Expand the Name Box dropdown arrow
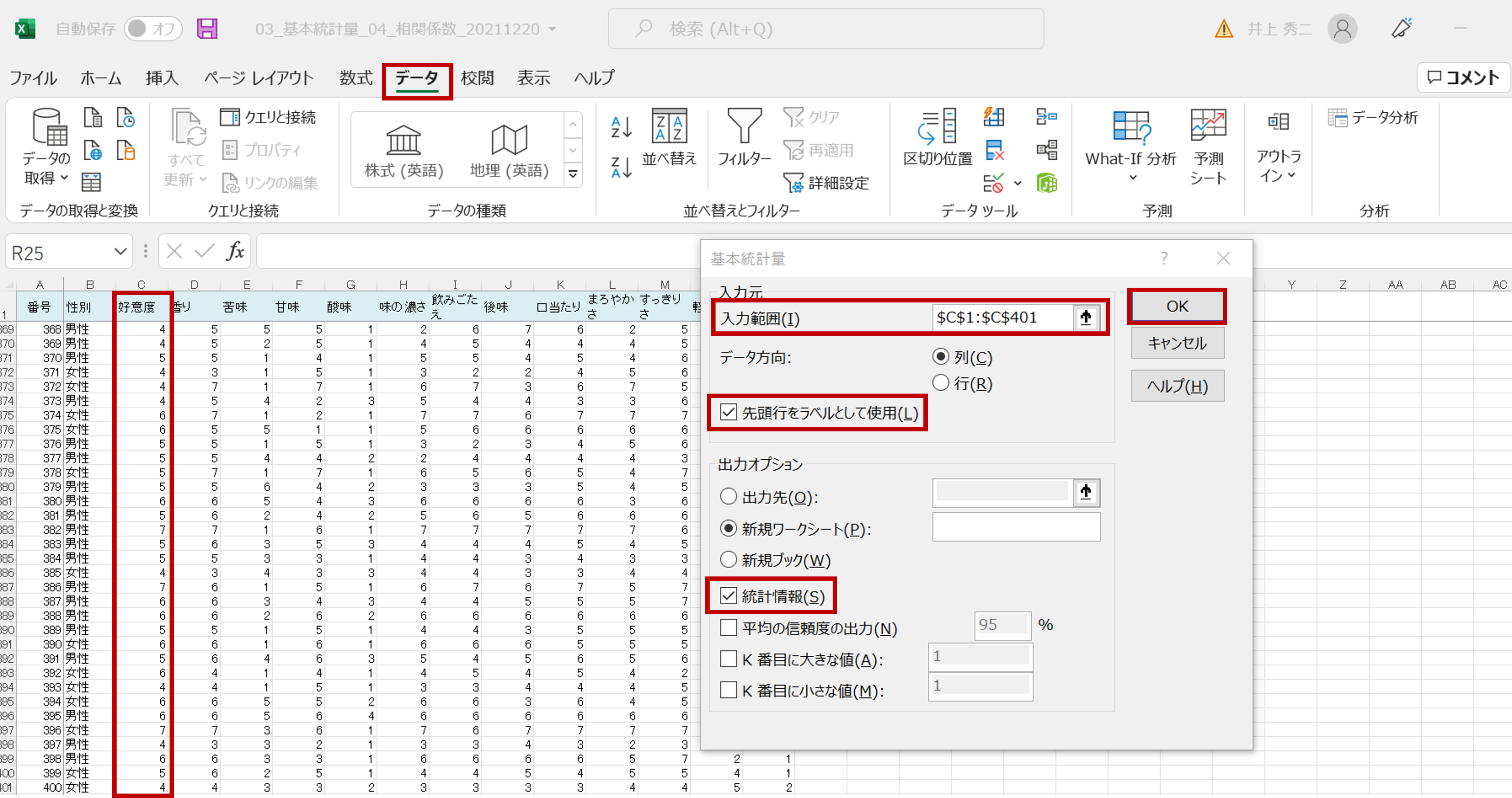Viewport: 1512px width, 798px height. tap(121, 252)
